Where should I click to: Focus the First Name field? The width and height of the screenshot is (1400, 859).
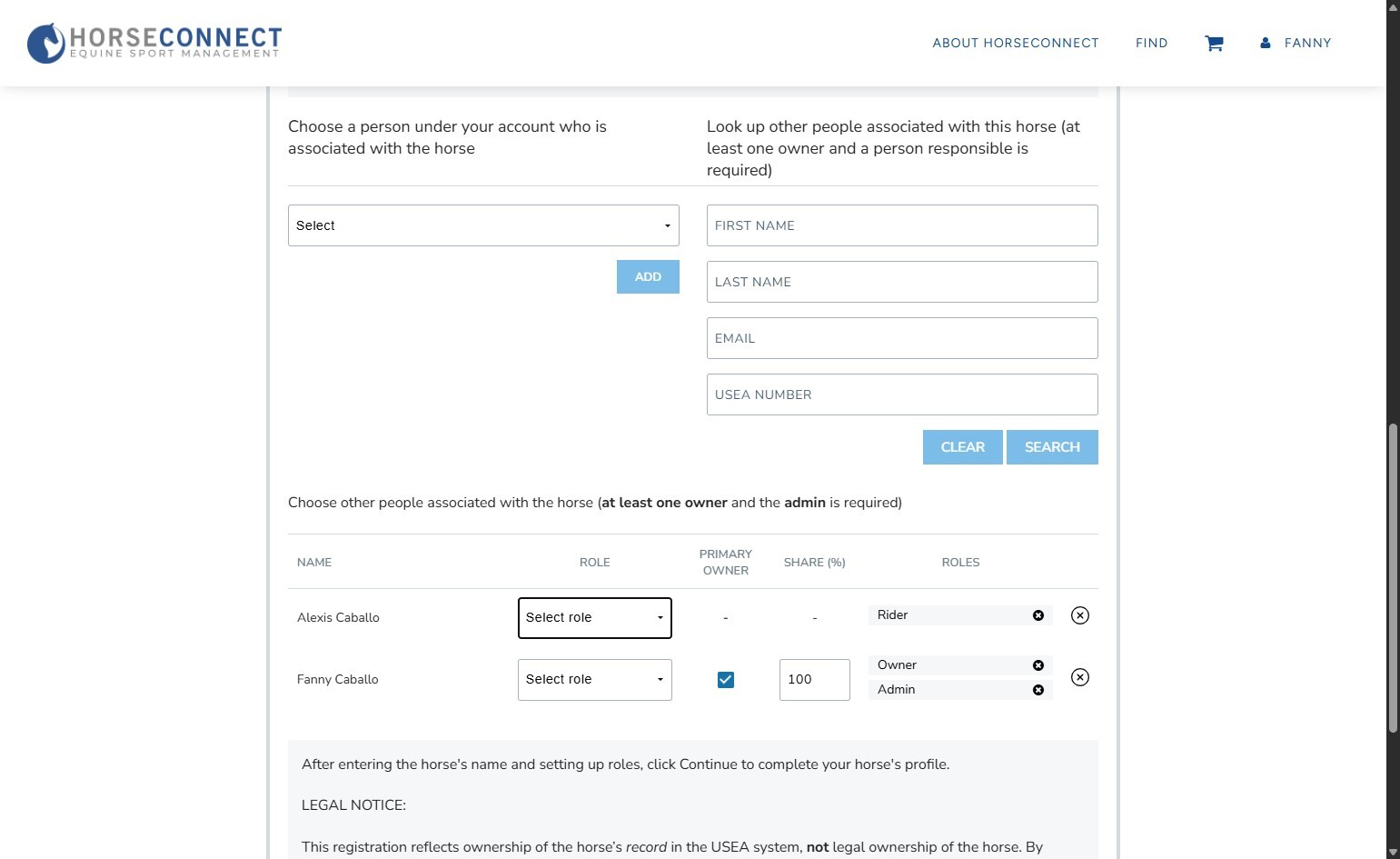coord(902,225)
